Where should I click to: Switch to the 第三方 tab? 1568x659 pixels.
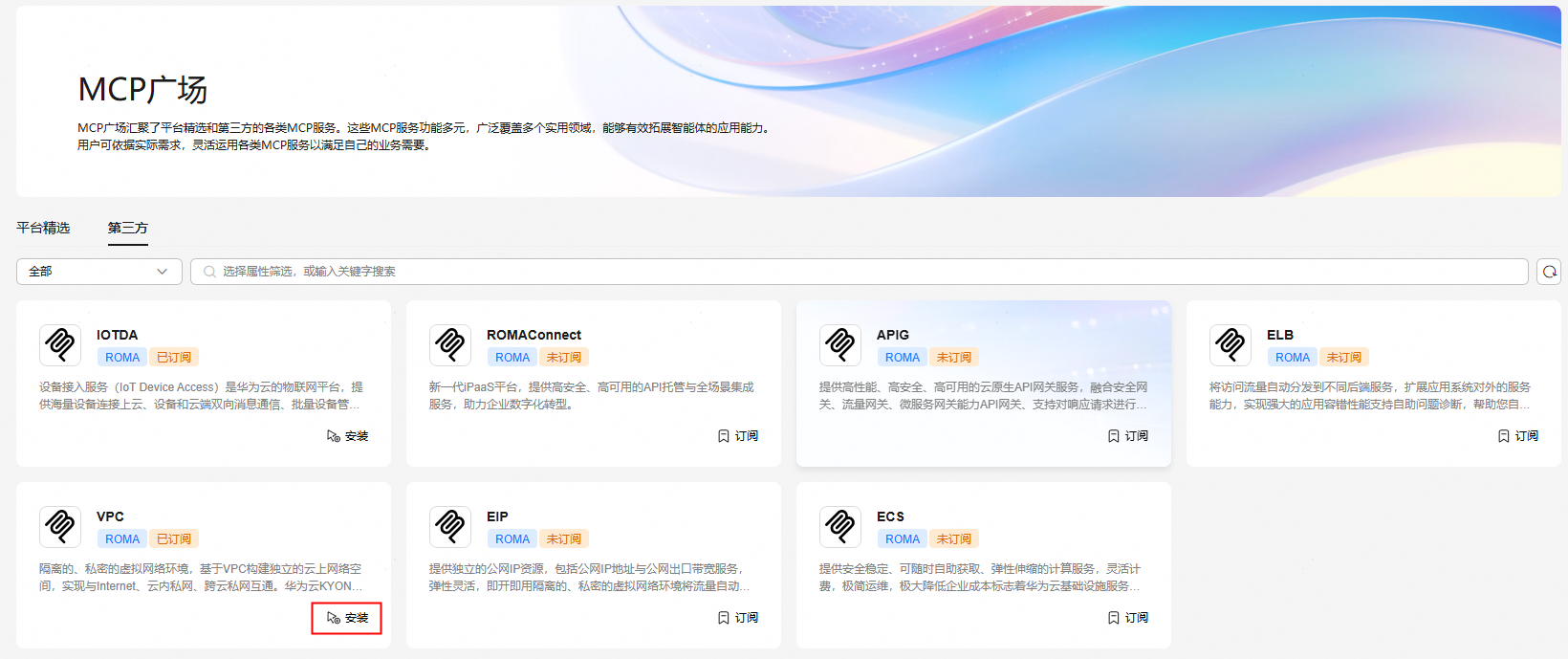(128, 228)
